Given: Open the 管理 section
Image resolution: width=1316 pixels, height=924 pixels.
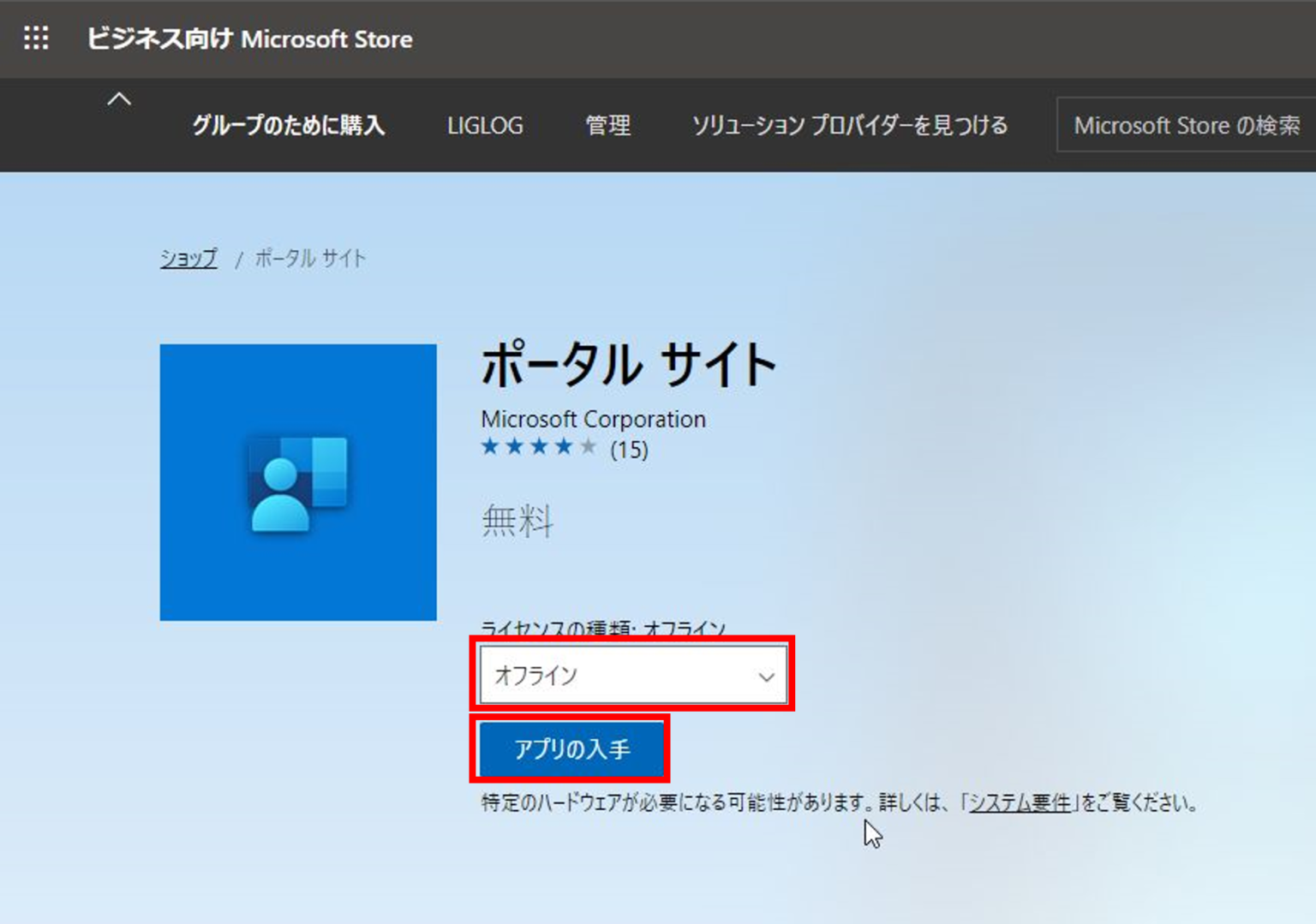Looking at the screenshot, I should pos(607,125).
